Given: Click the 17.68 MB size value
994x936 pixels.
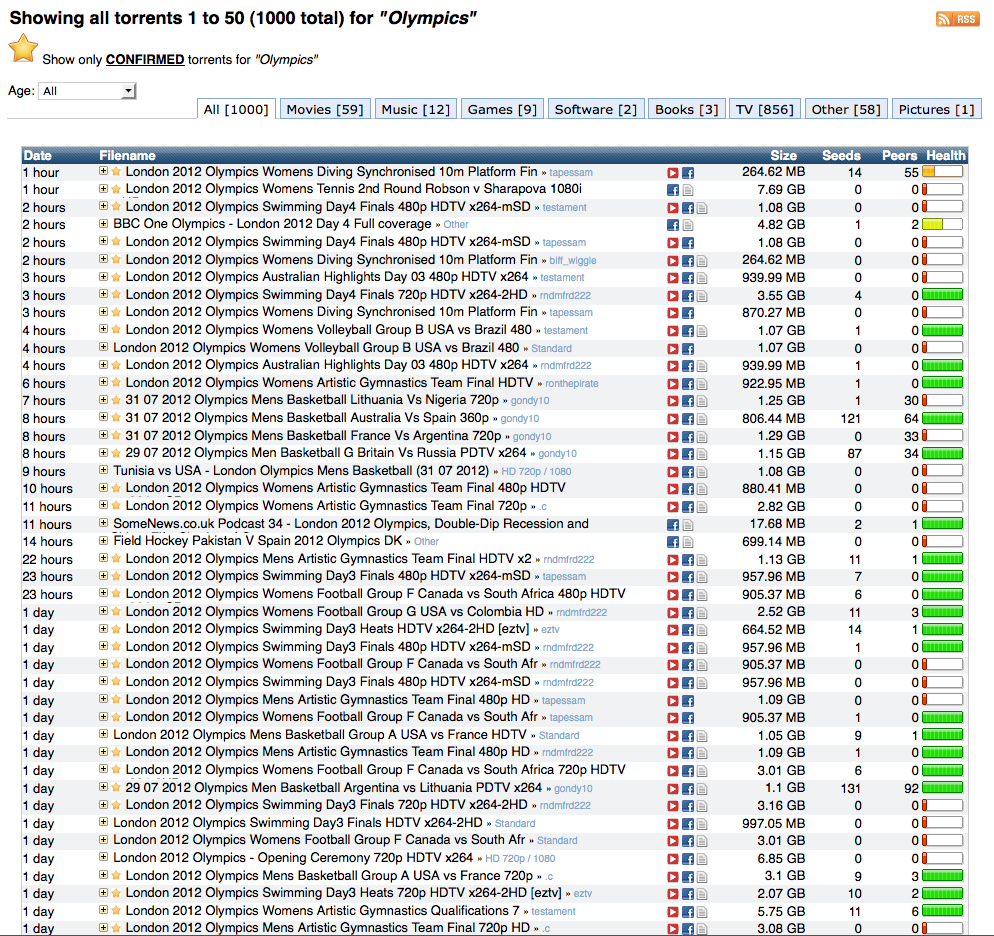Looking at the screenshot, I should [x=777, y=524].
